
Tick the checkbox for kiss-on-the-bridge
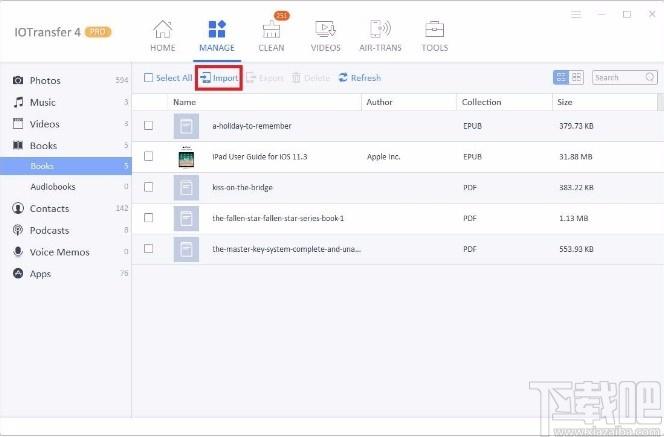point(148,187)
